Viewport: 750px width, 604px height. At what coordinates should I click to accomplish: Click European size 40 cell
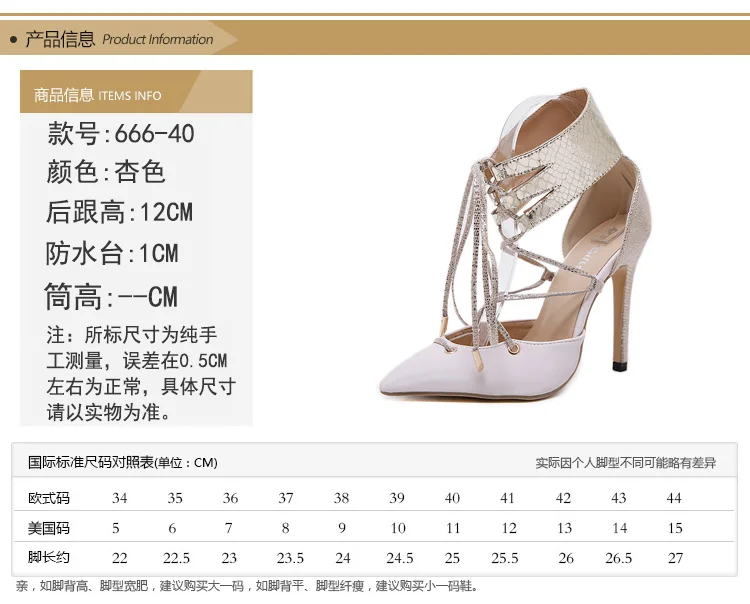tap(452, 498)
